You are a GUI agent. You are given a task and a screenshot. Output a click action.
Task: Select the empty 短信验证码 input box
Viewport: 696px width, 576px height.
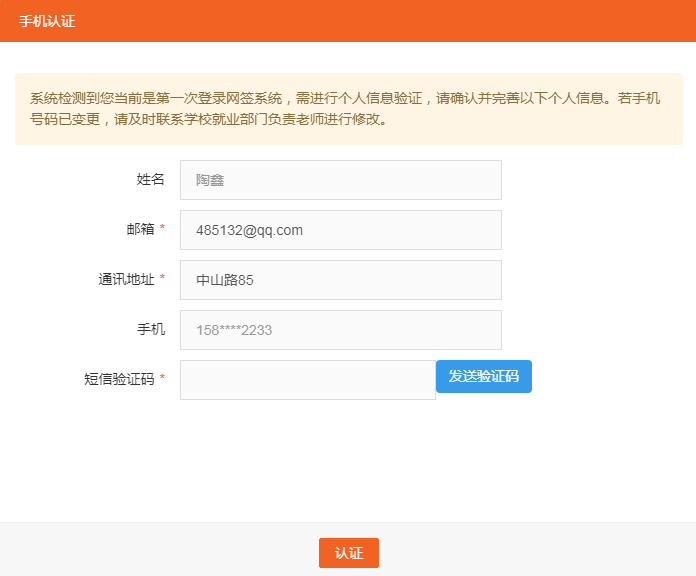(308, 380)
